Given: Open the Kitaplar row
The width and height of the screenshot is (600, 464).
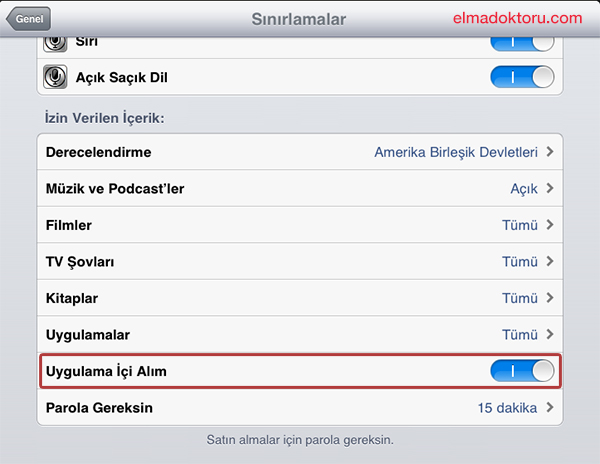Looking at the screenshot, I should [300, 298].
